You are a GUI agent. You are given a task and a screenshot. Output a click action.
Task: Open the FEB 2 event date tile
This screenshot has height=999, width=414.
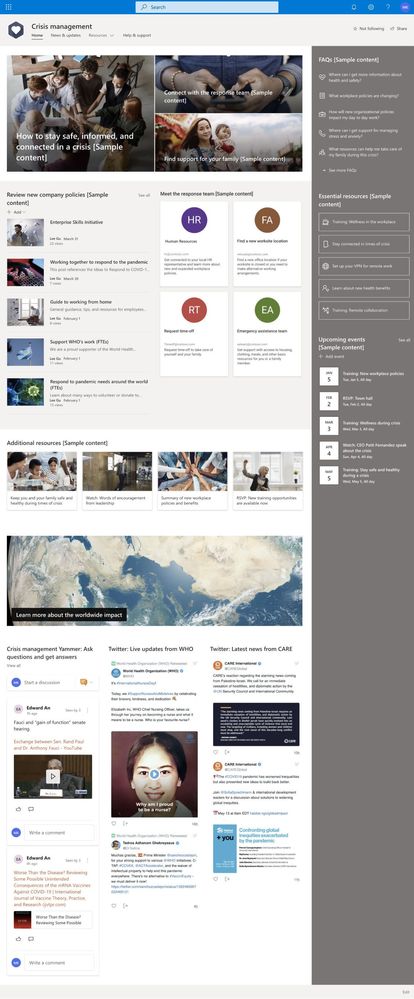click(x=329, y=401)
